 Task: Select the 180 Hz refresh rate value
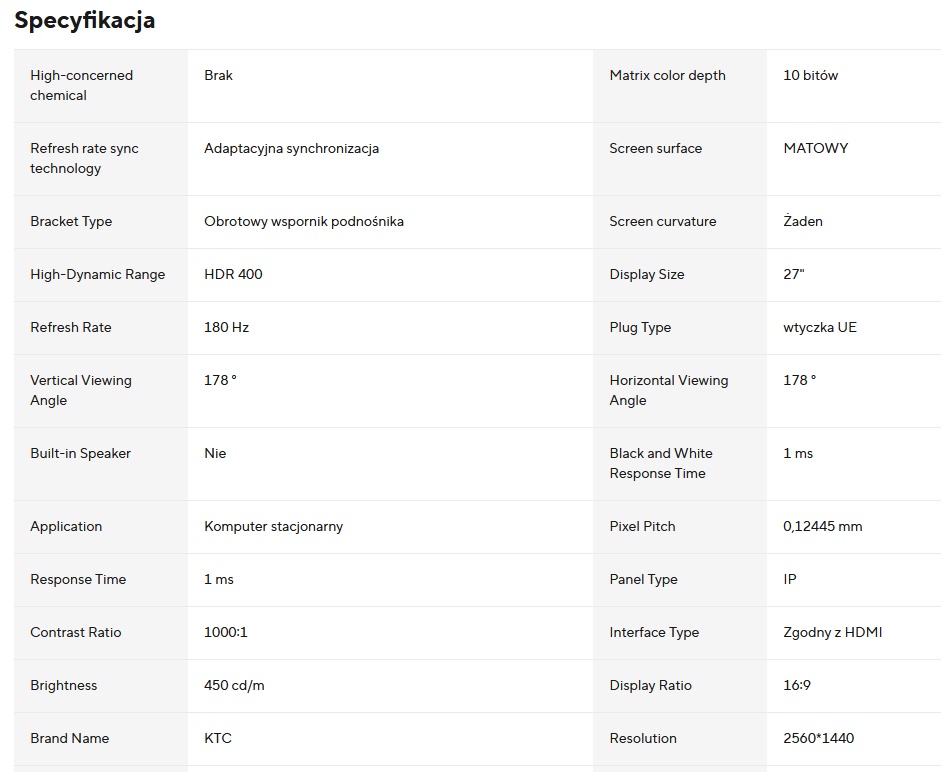[x=226, y=327]
